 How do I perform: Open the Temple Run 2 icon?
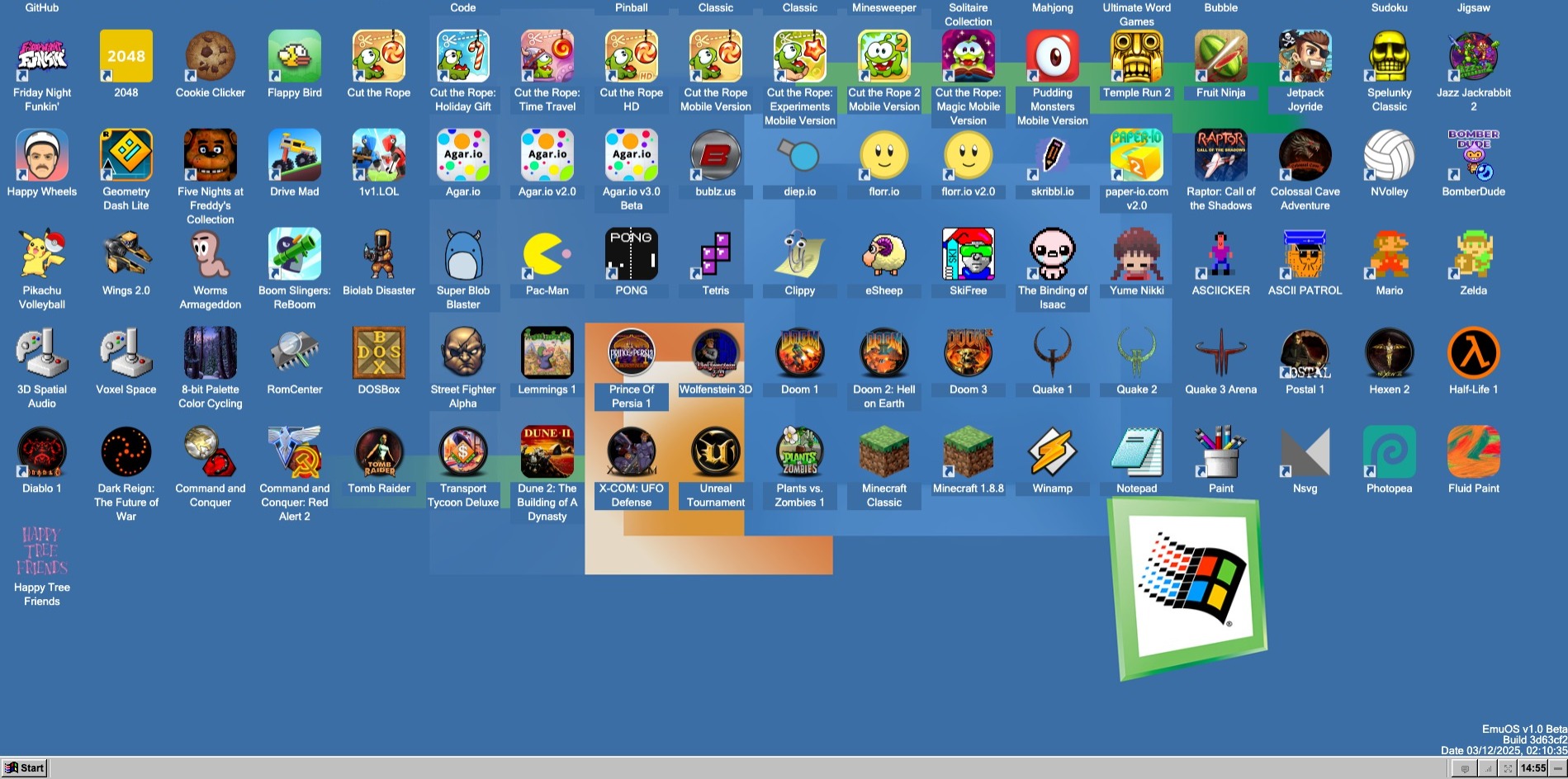[x=1137, y=56]
